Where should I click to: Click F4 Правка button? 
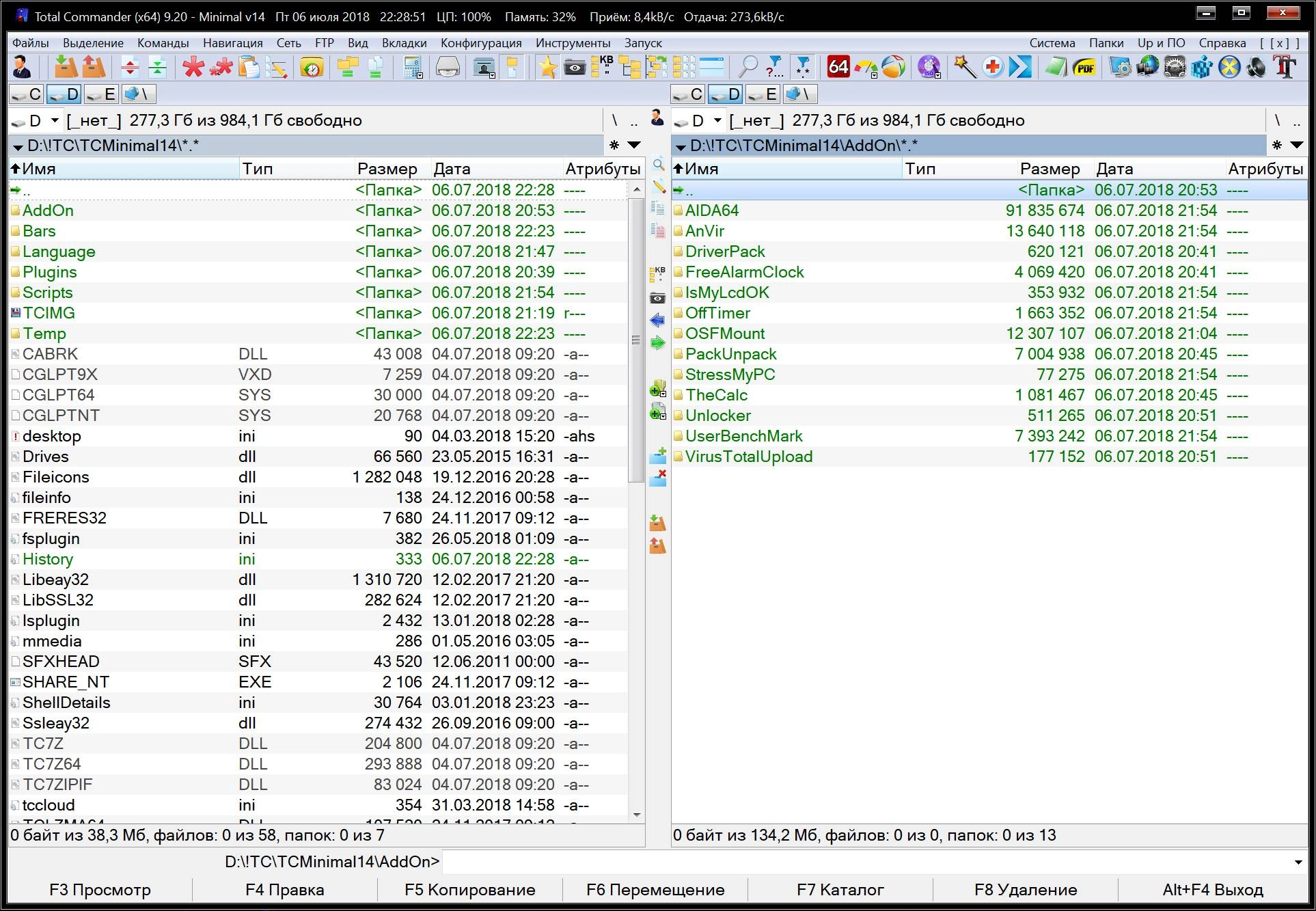point(285,890)
